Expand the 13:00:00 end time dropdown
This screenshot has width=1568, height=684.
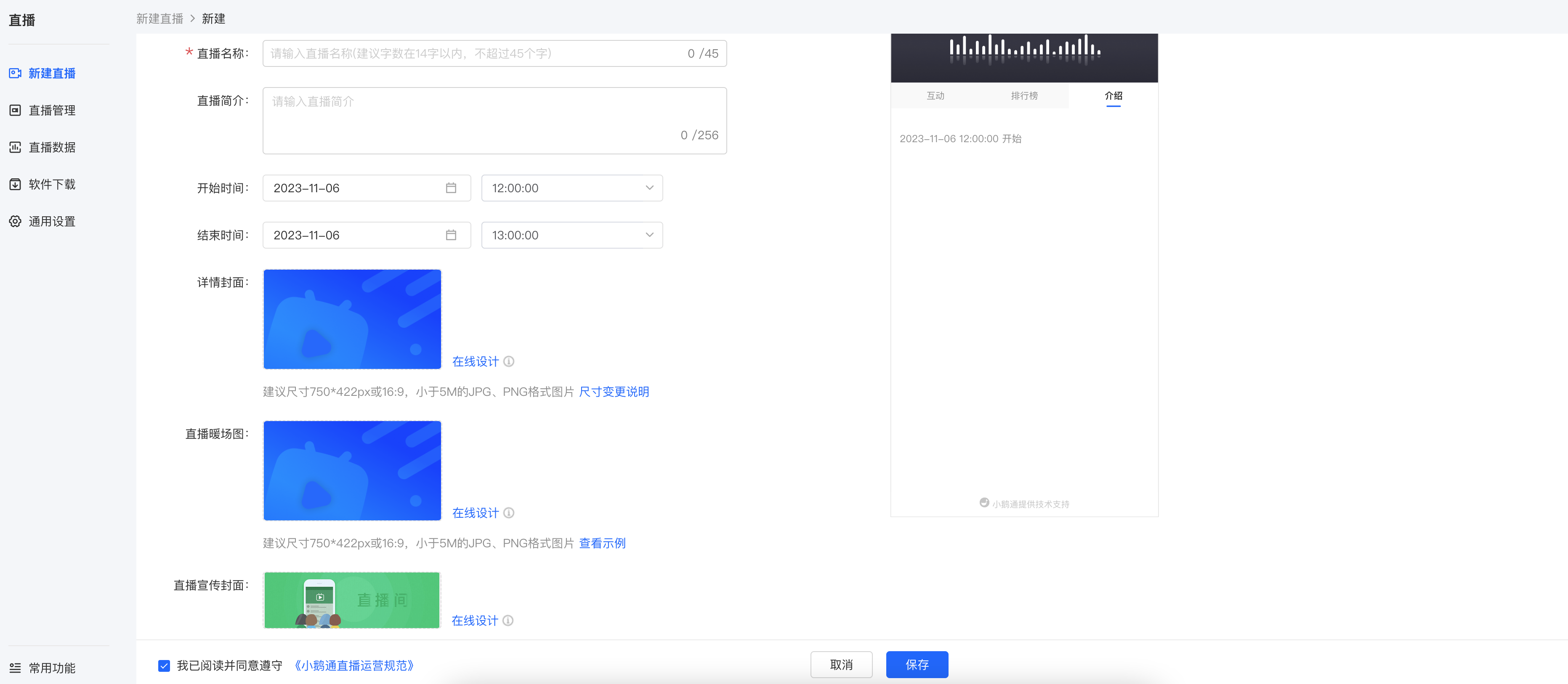coord(571,235)
